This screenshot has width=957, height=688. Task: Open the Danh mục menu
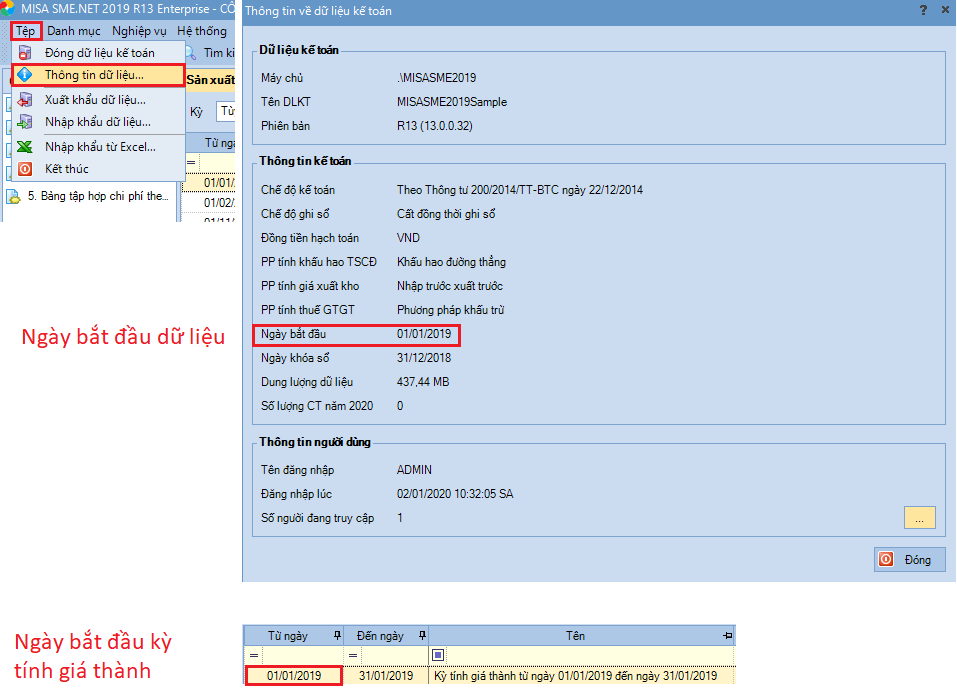tap(74, 31)
